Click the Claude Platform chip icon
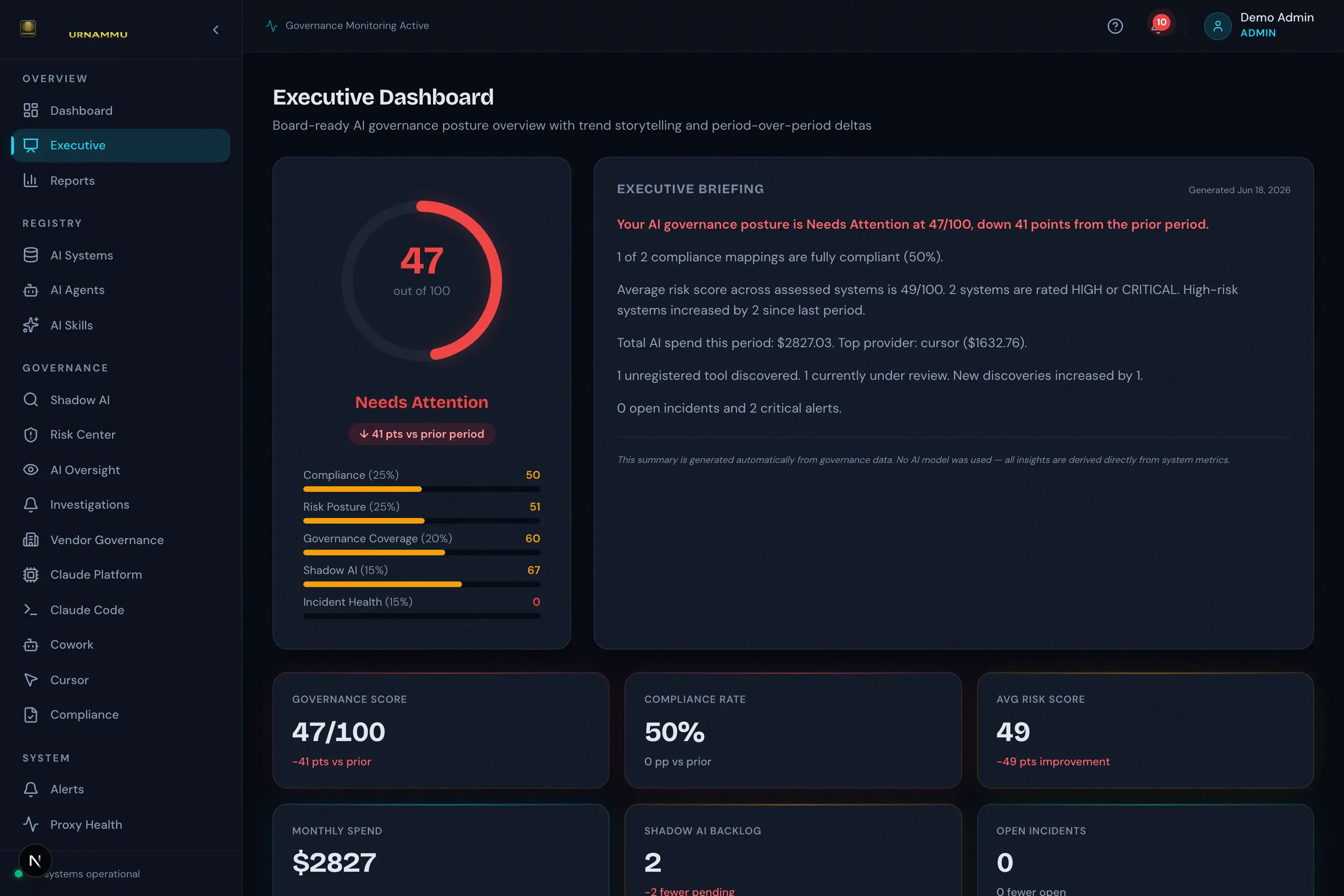Viewport: 1344px width, 896px height. pos(31,574)
